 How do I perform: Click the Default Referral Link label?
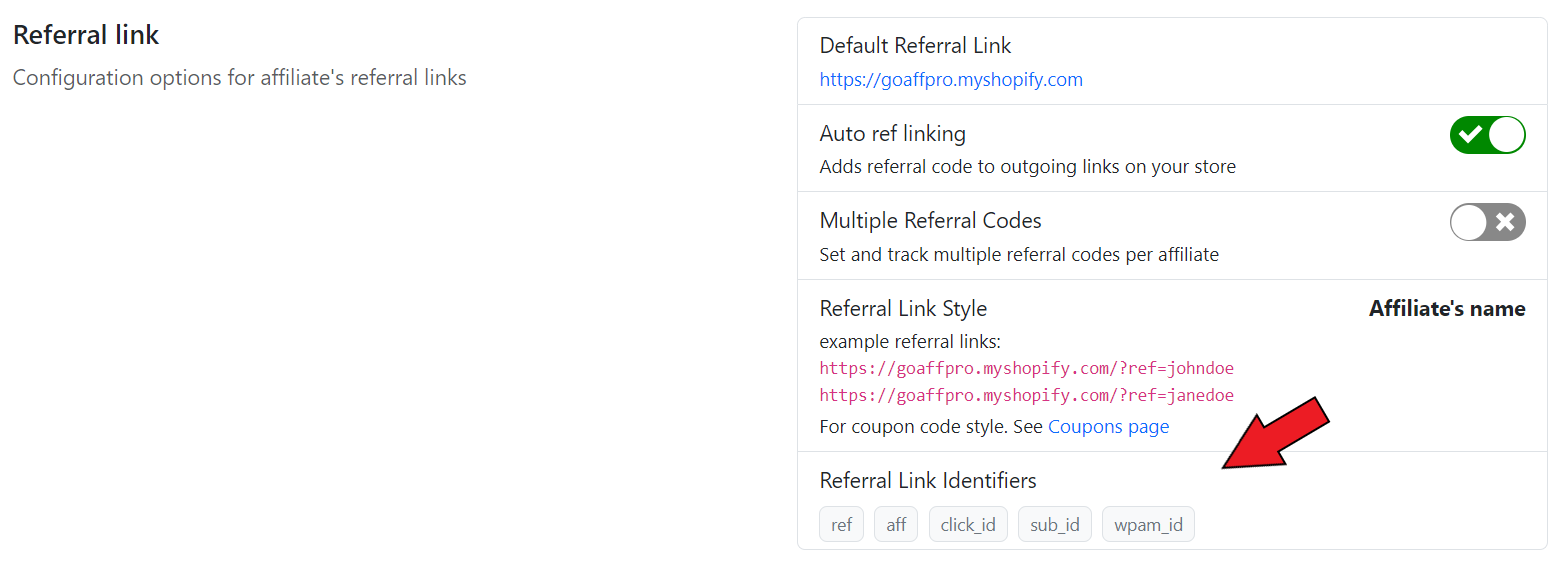(x=914, y=46)
